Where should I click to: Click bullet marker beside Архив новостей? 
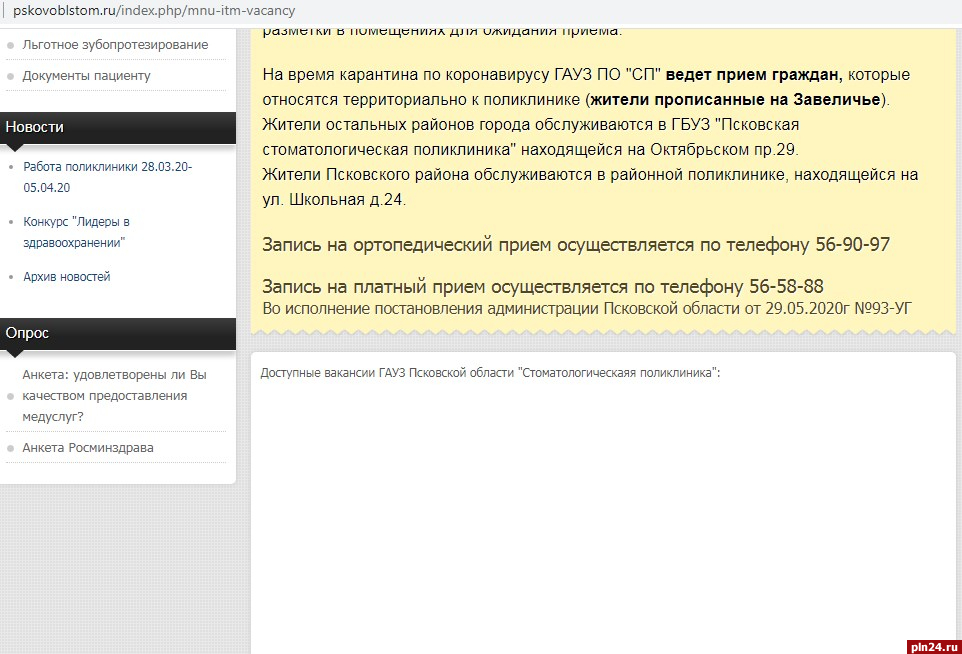[x=11, y=277]
